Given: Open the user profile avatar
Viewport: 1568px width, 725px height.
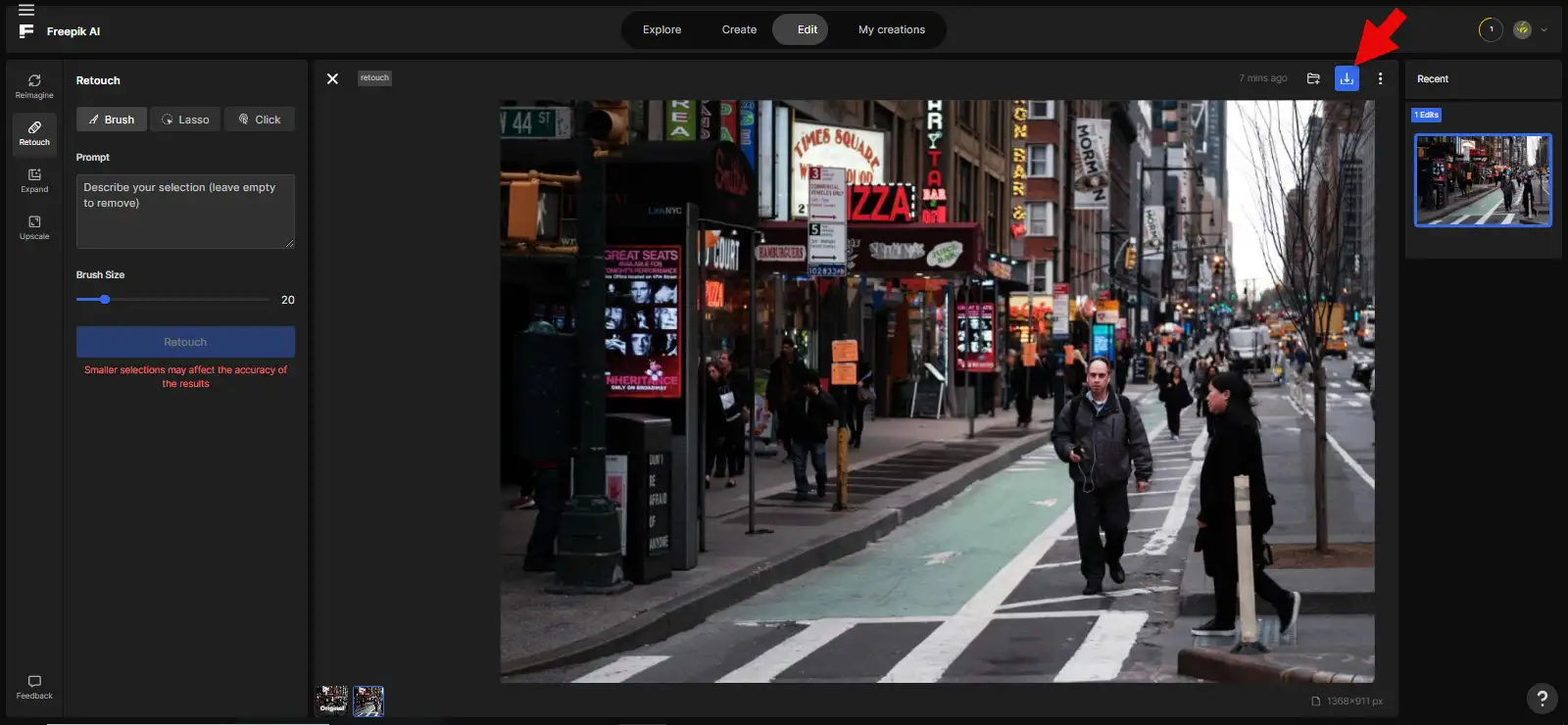Looking at the screenshot, I should click(1522, 29).
